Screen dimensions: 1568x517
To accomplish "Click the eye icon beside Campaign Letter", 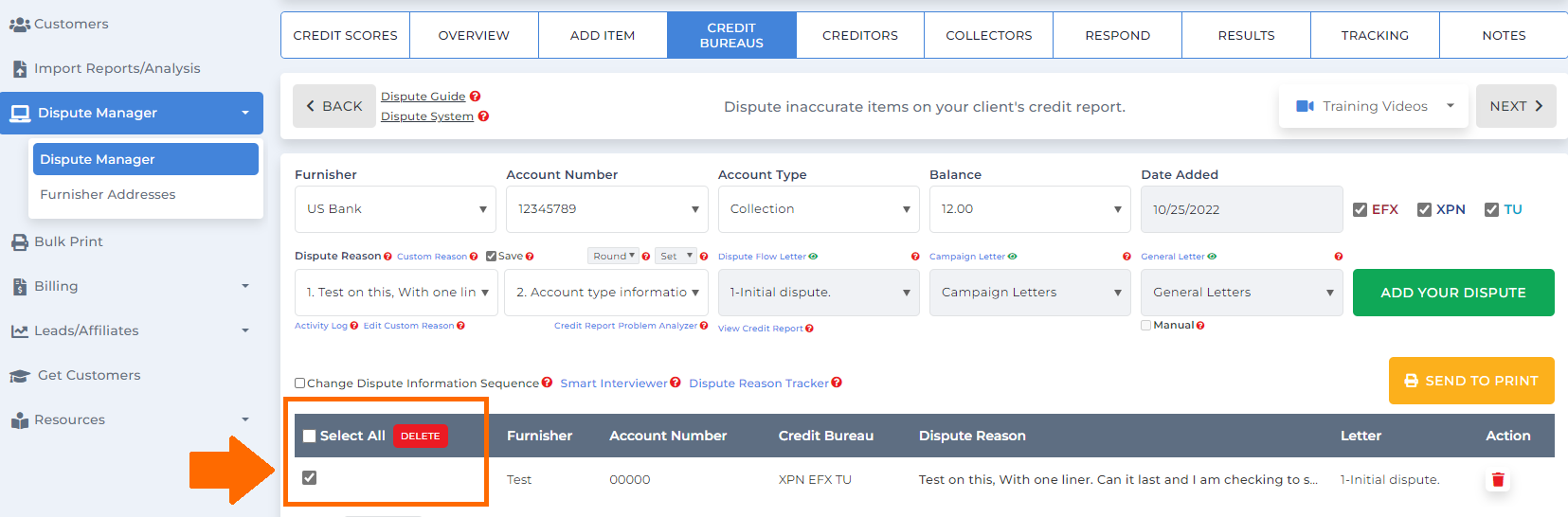I will [1012, 257].
